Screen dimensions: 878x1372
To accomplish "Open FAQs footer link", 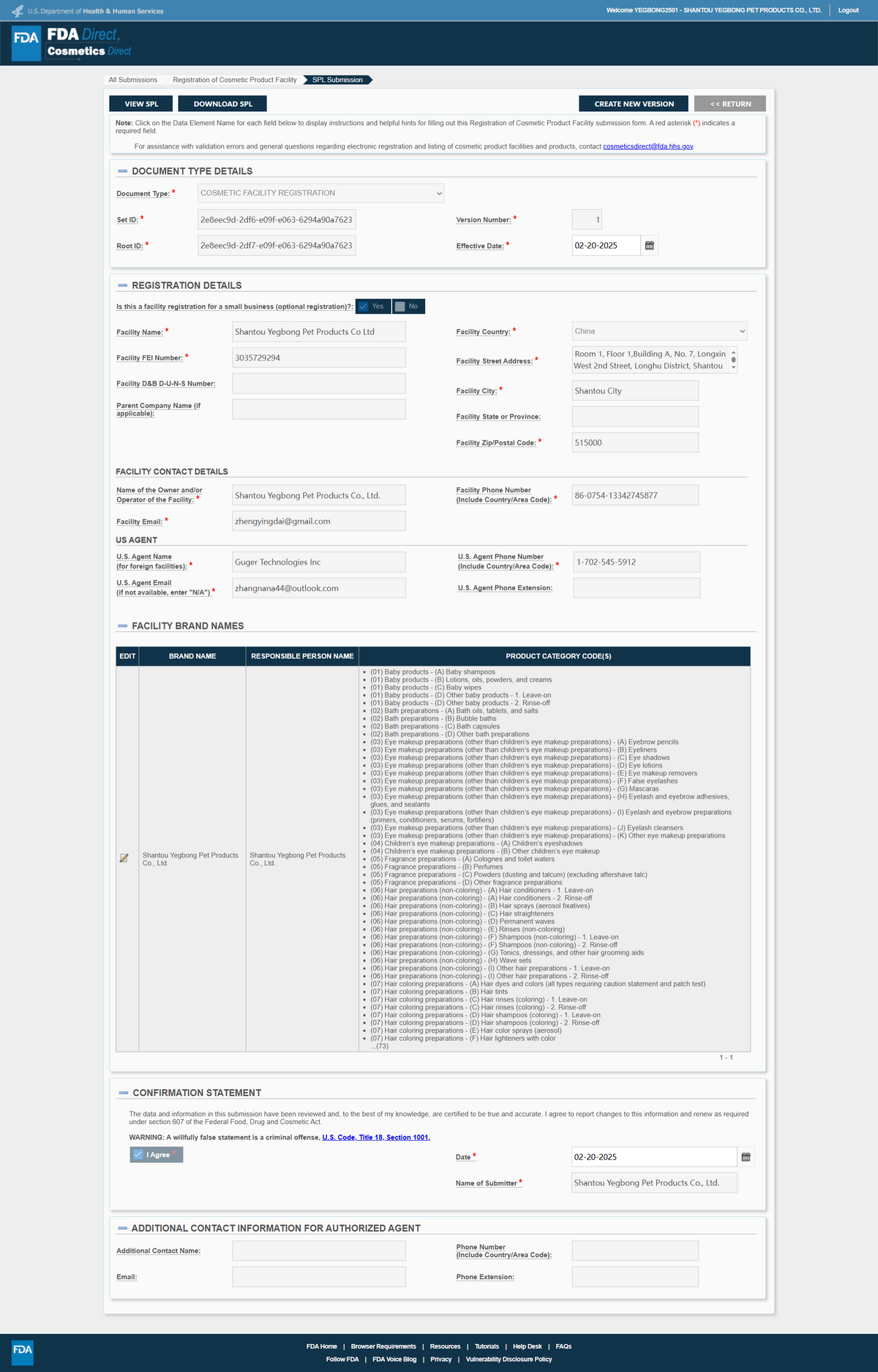I will [563, 1346].
